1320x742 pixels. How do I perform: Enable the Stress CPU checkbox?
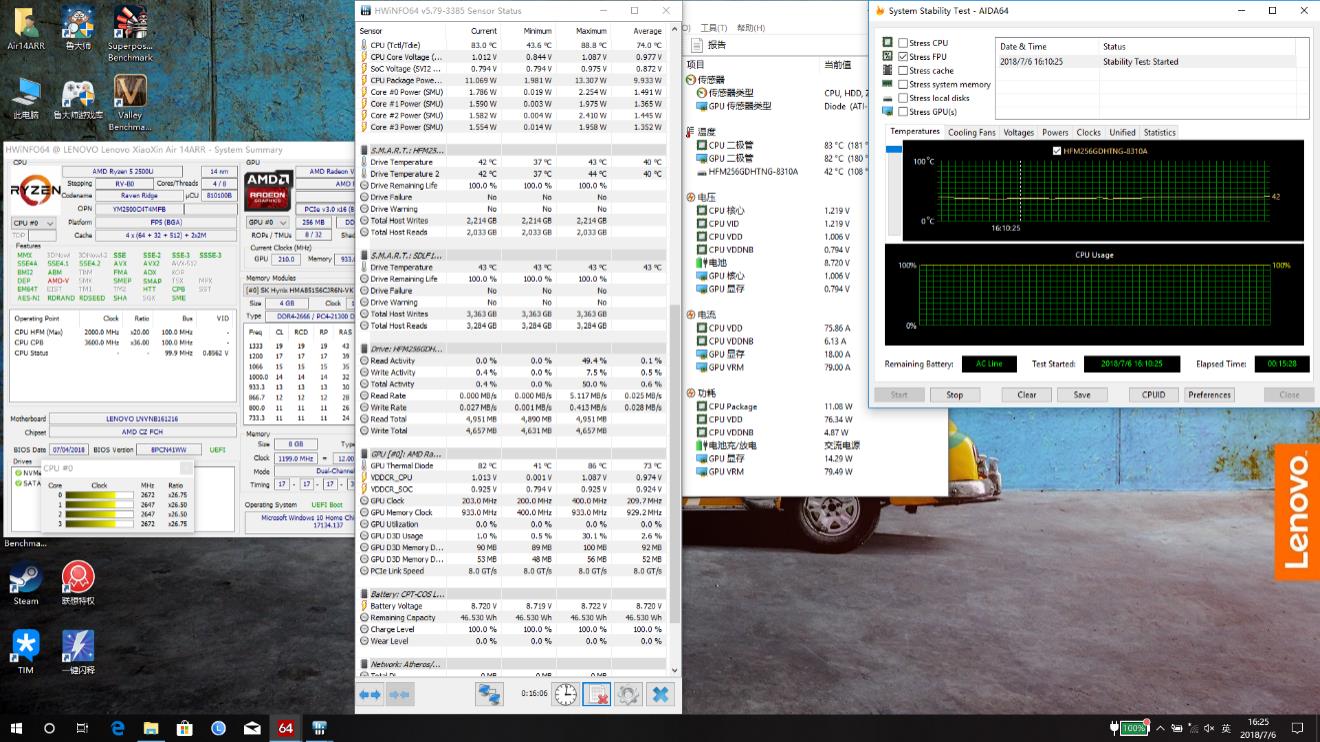[903, 43]
